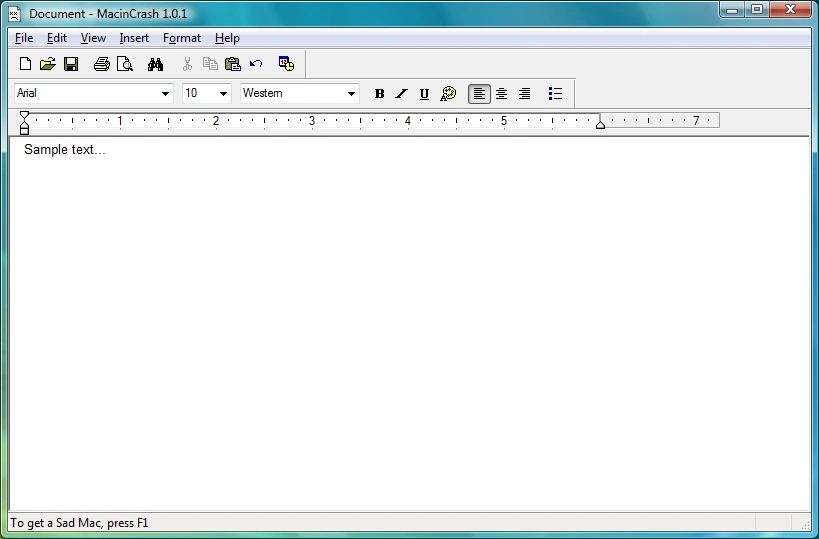The image size is (819, 539).
Task: Toggle bullet list style
Action: pyautogui.click(x=555, y=93)
